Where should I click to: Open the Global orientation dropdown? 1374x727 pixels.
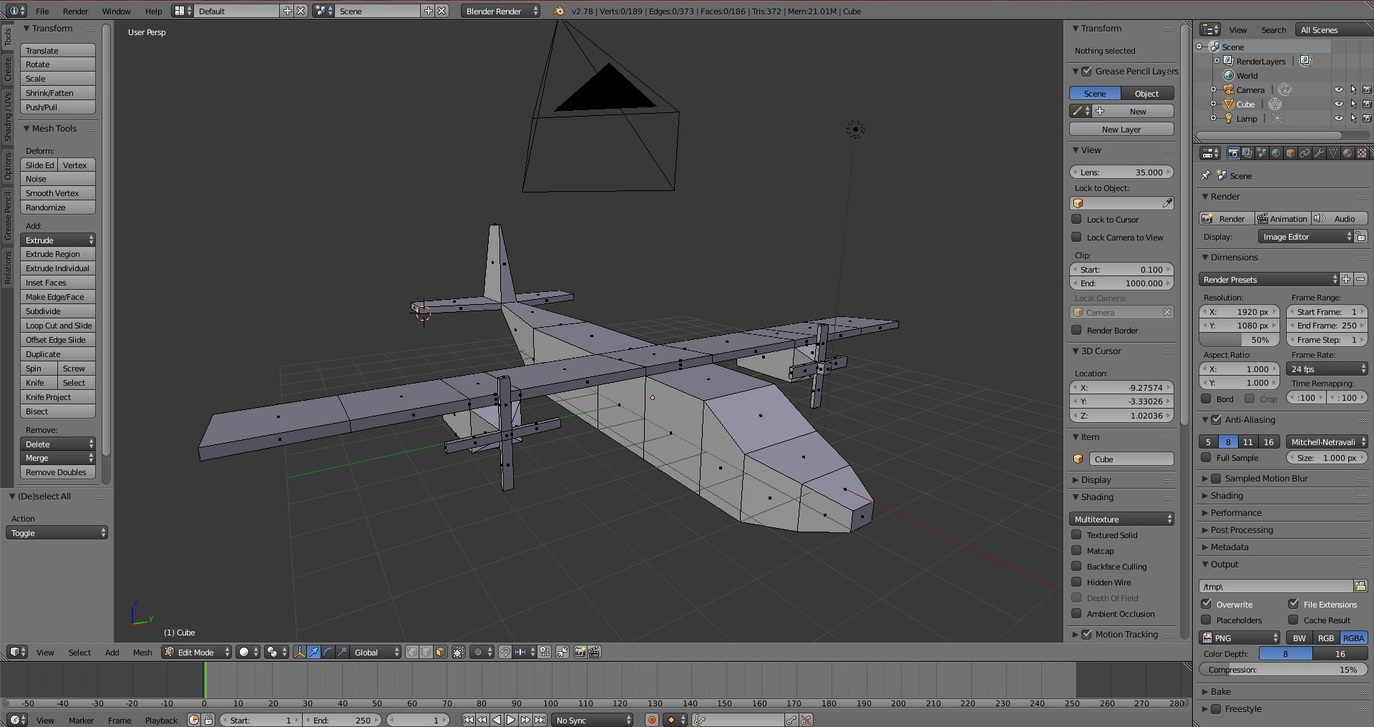[375, 652]
